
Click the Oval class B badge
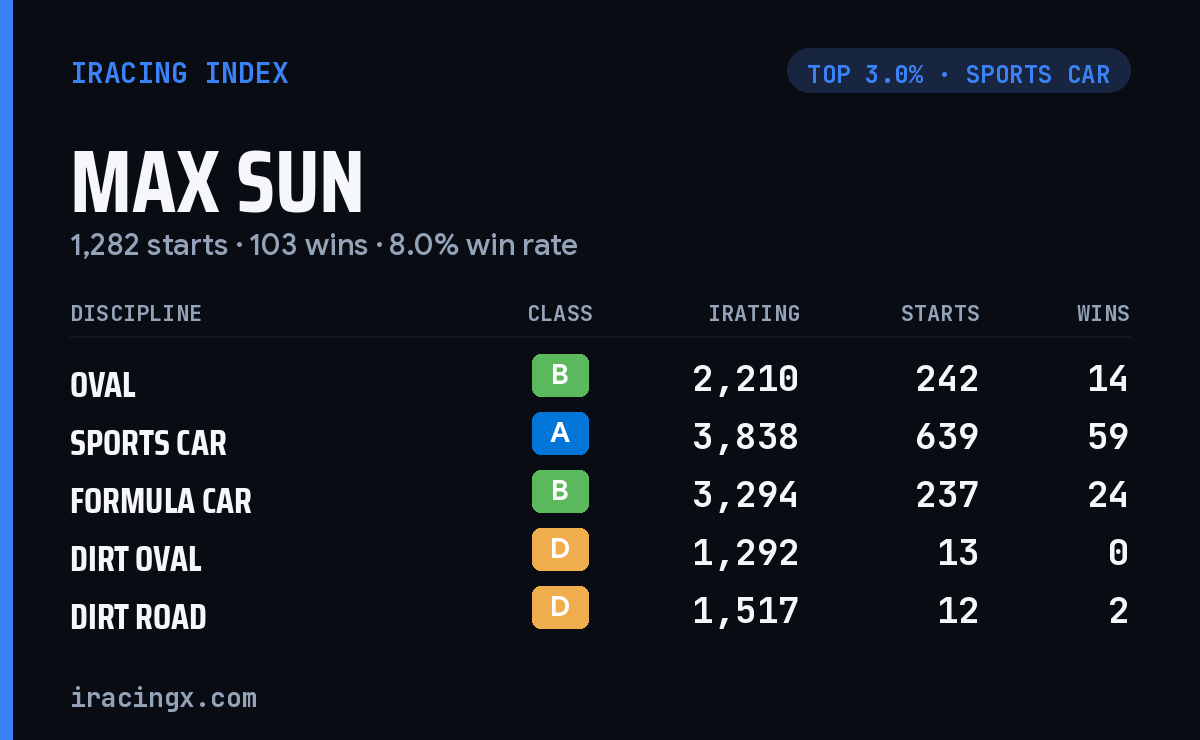[x=560, y=376]
